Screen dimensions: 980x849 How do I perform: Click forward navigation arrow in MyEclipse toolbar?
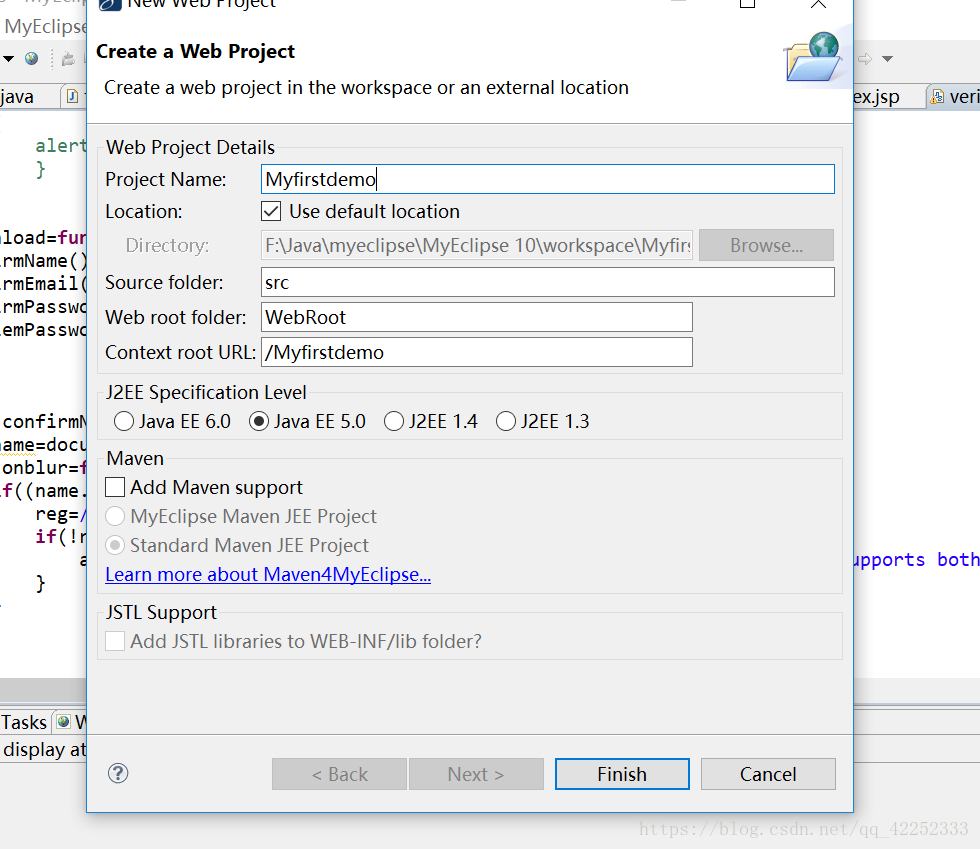(865, 59)
